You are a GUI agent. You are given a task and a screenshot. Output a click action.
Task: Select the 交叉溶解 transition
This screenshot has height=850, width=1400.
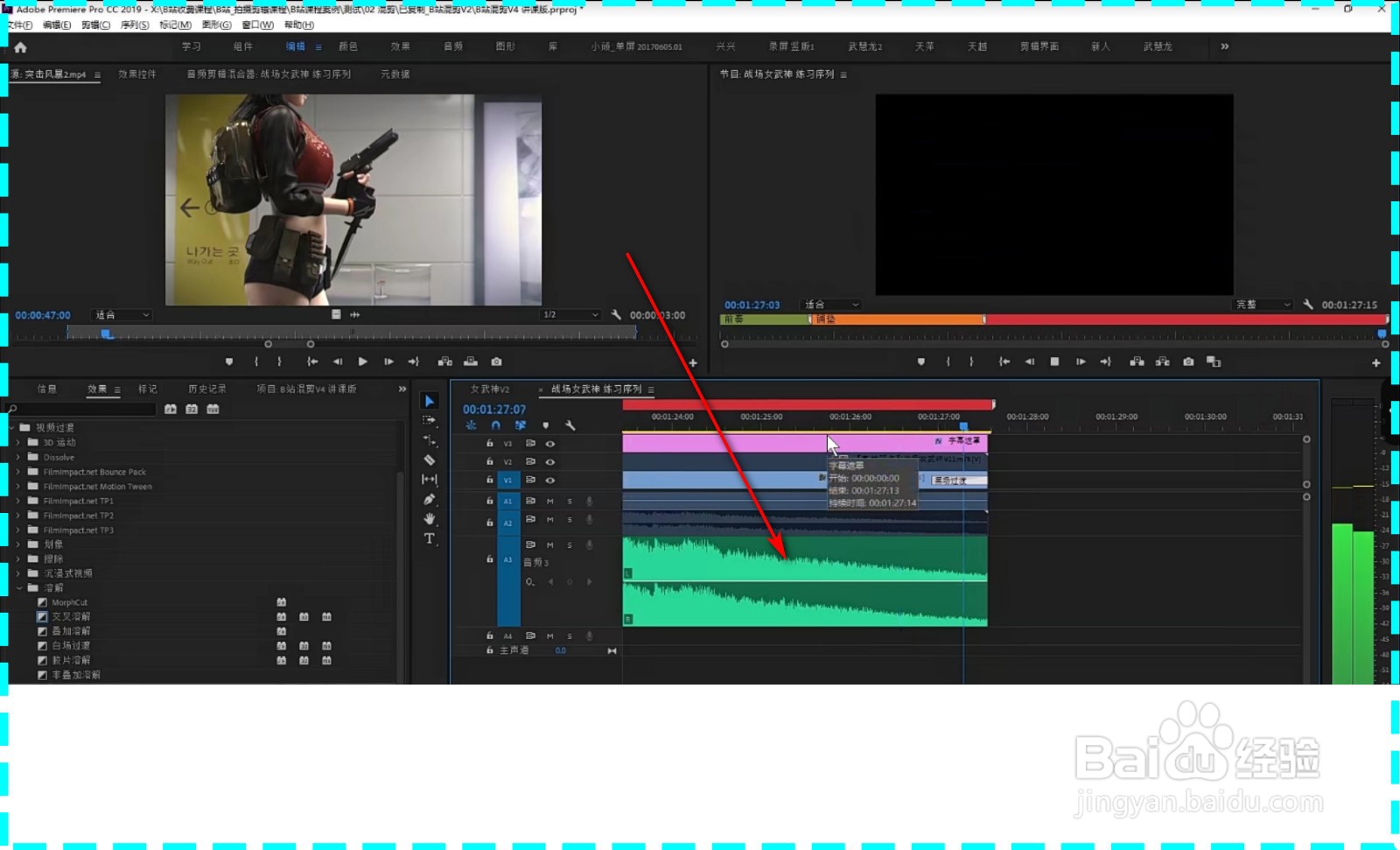pos(71,617)
